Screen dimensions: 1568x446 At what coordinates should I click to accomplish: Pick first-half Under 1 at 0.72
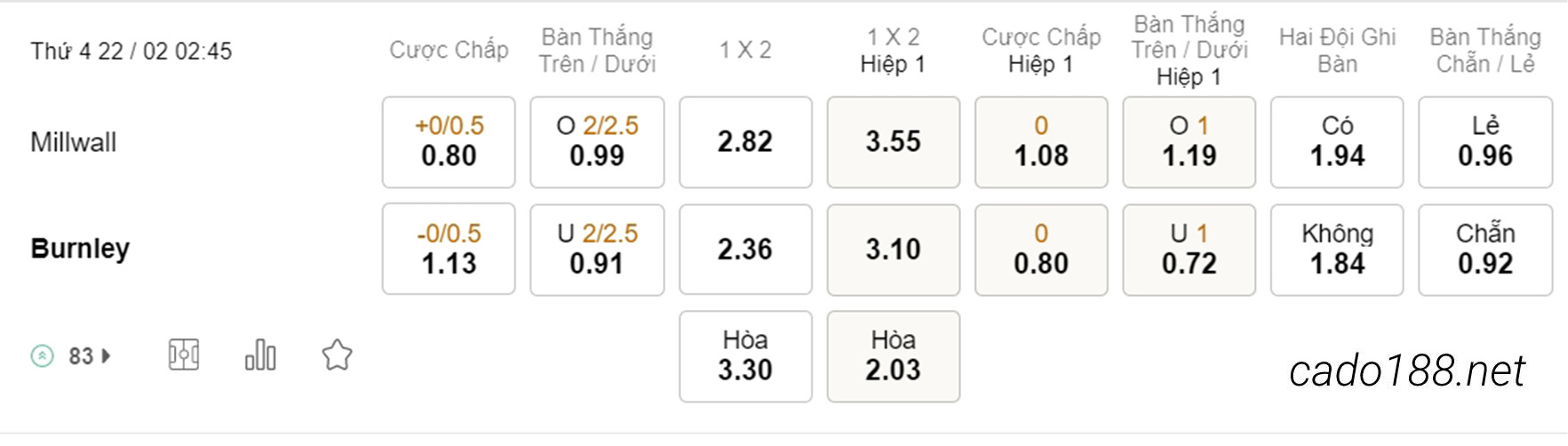pos(1189,250)
